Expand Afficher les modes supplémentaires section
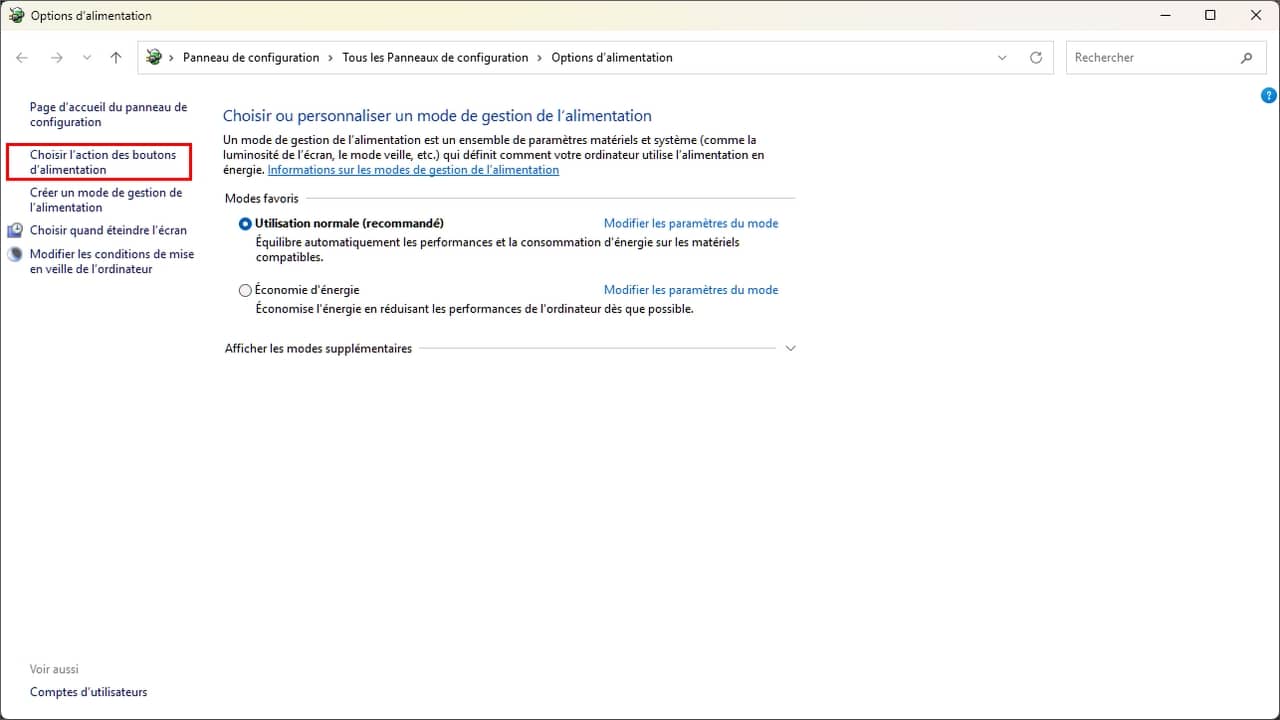 coord(790,349)
